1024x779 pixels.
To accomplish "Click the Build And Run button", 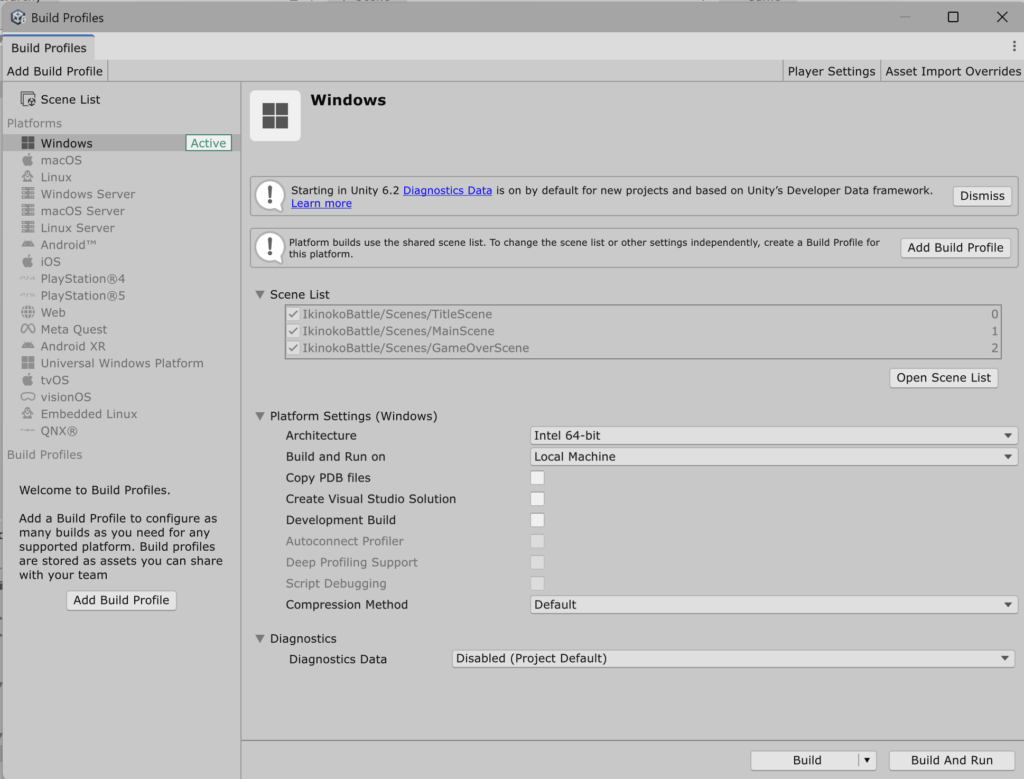I will [x=952, y=760].
